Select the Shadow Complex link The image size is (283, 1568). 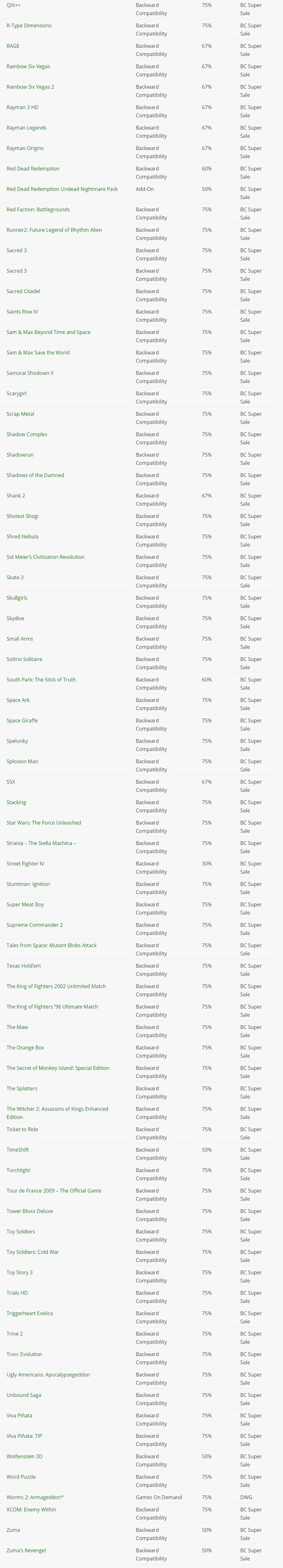[x=27, y=434]
